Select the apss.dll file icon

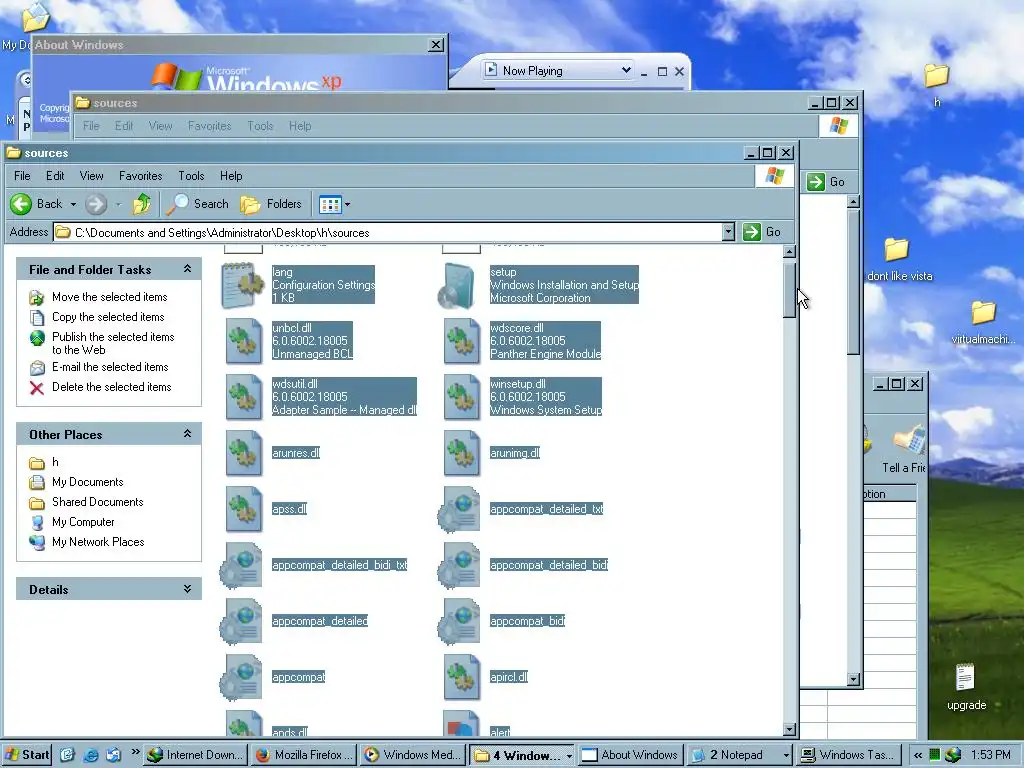244,509
